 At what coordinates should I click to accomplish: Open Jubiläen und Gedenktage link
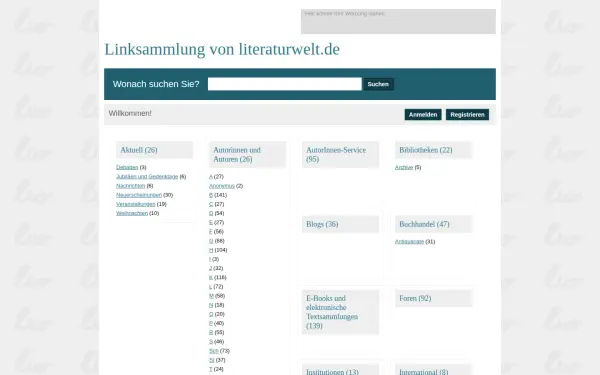[147, 176]
